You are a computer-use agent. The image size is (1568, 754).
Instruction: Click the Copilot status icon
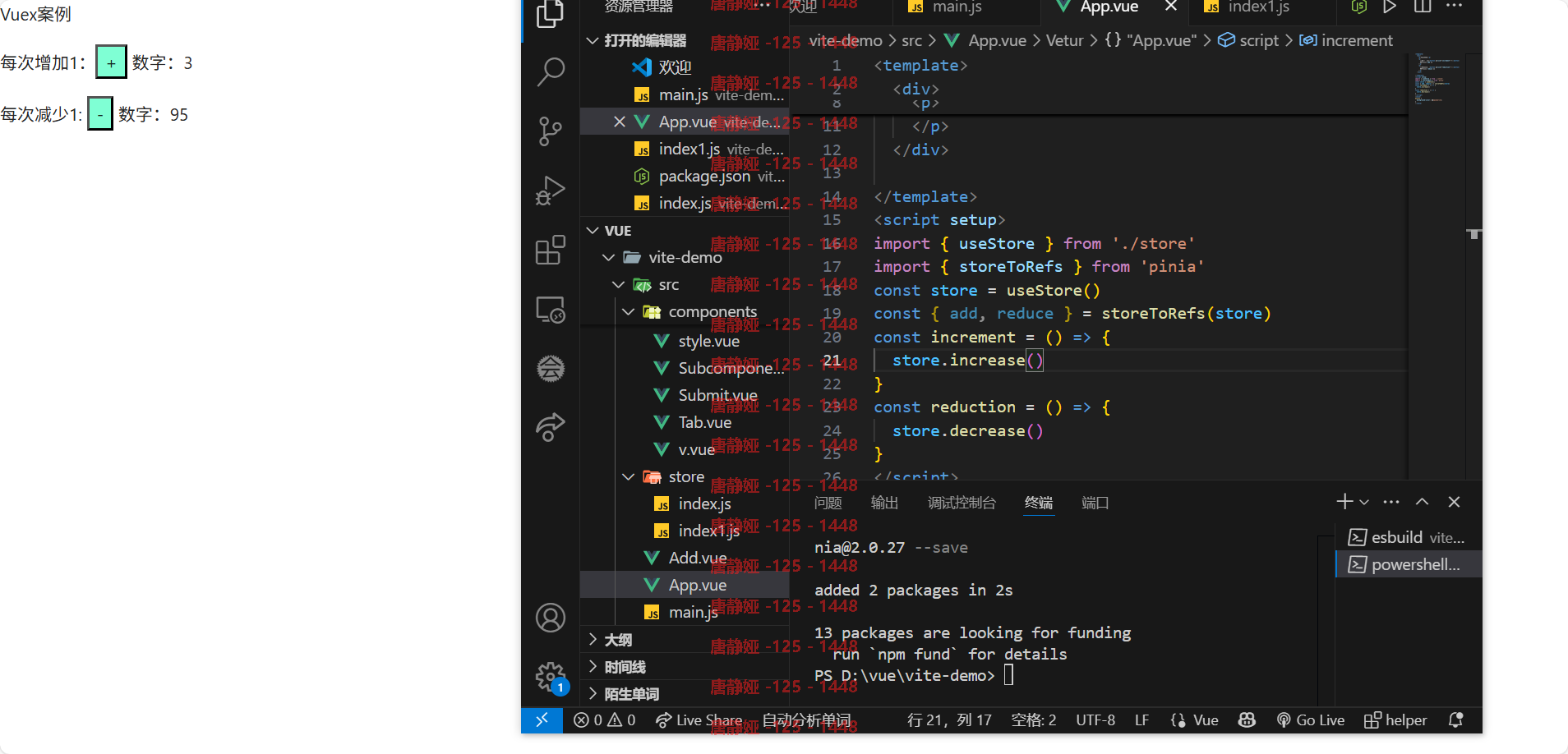tap(1247, 720)
